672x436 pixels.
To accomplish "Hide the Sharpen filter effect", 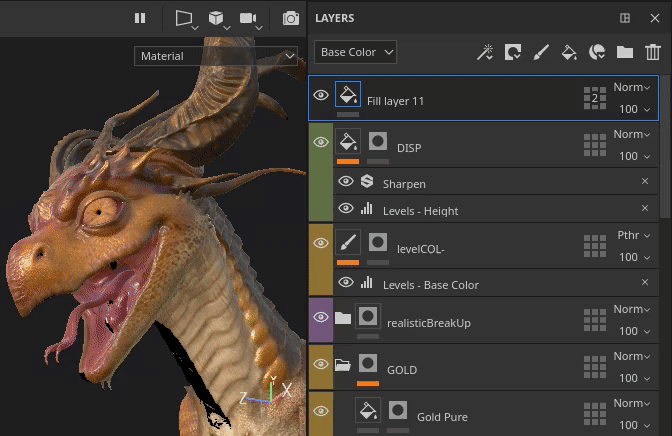I will pyautogui.click(x=346, y=182).
